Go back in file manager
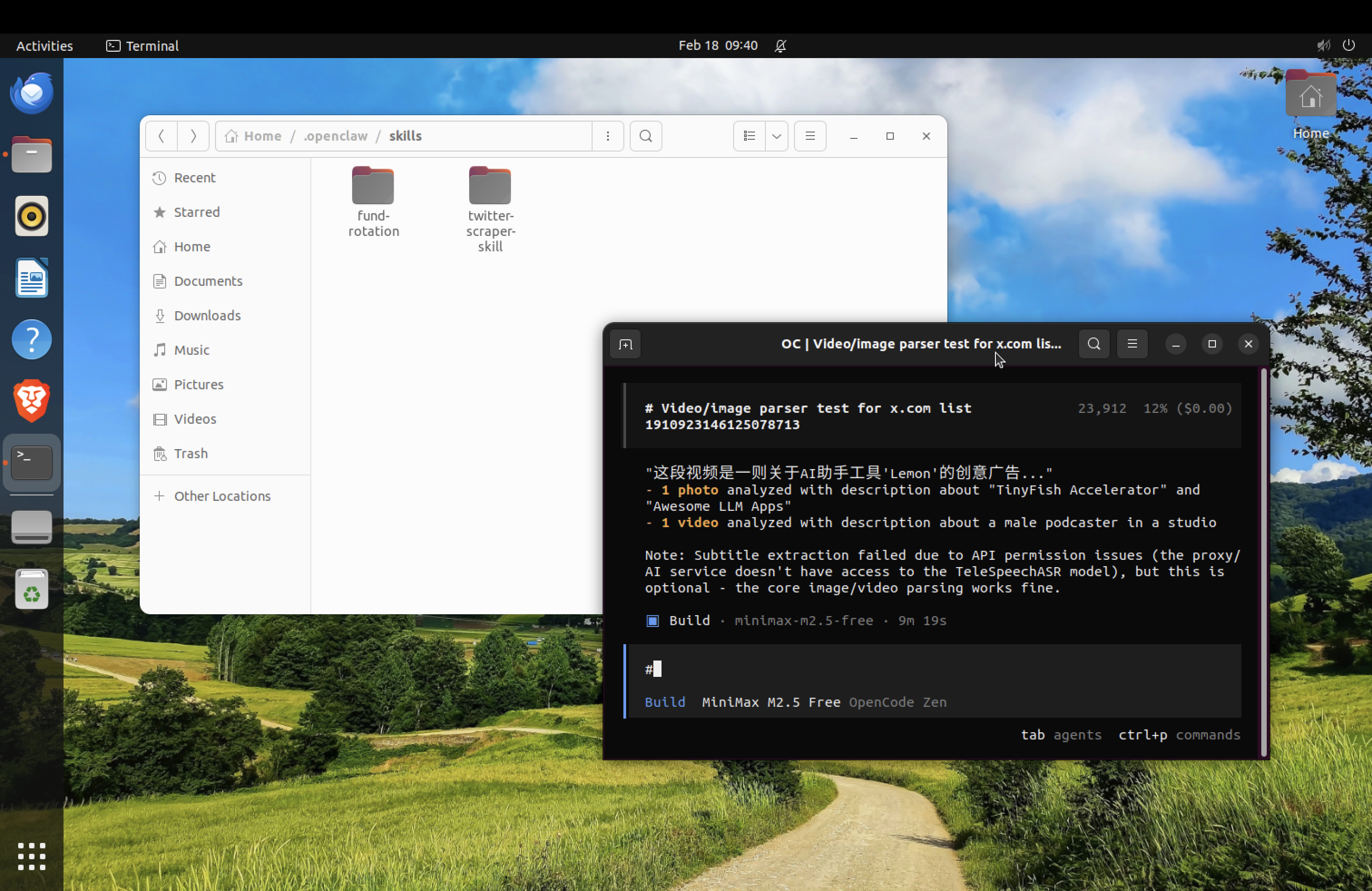 tap(162, 136)
